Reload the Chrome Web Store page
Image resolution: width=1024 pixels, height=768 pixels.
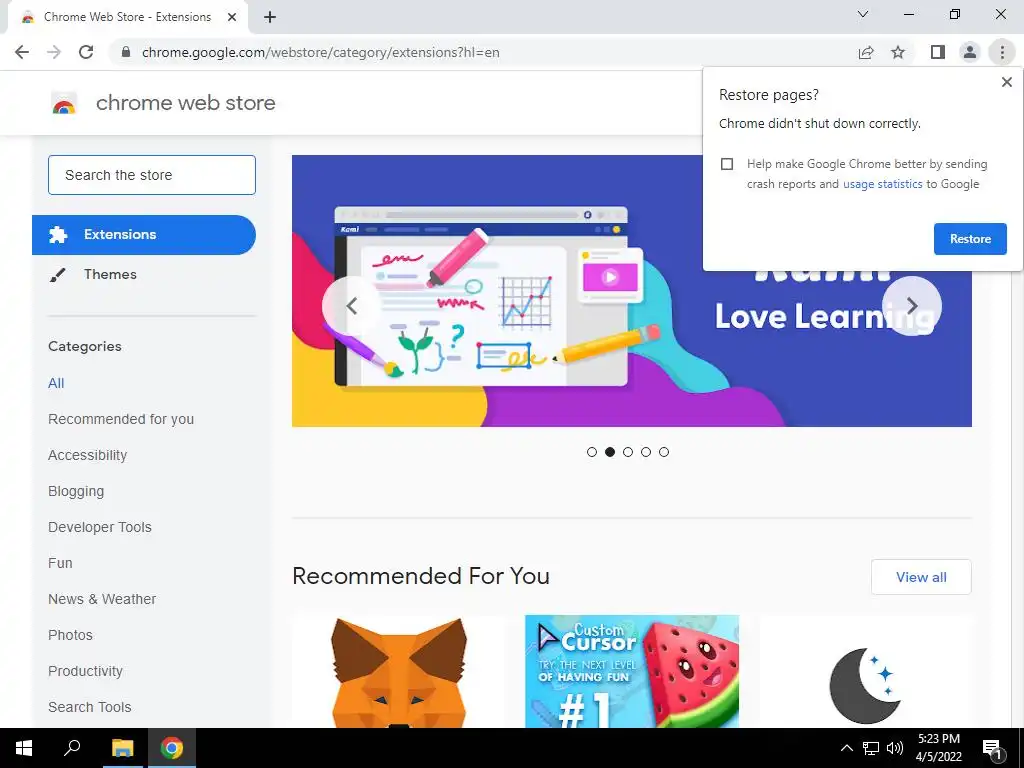(86, 52)
